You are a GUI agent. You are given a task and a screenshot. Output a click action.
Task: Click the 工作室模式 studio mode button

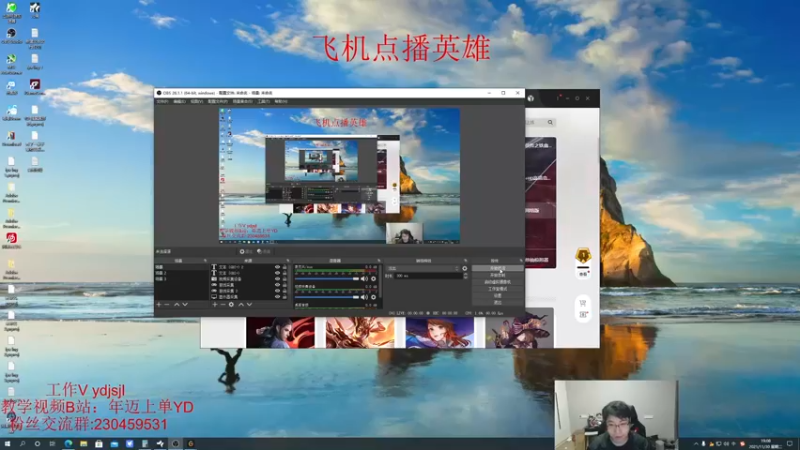(x=497, y=289)
